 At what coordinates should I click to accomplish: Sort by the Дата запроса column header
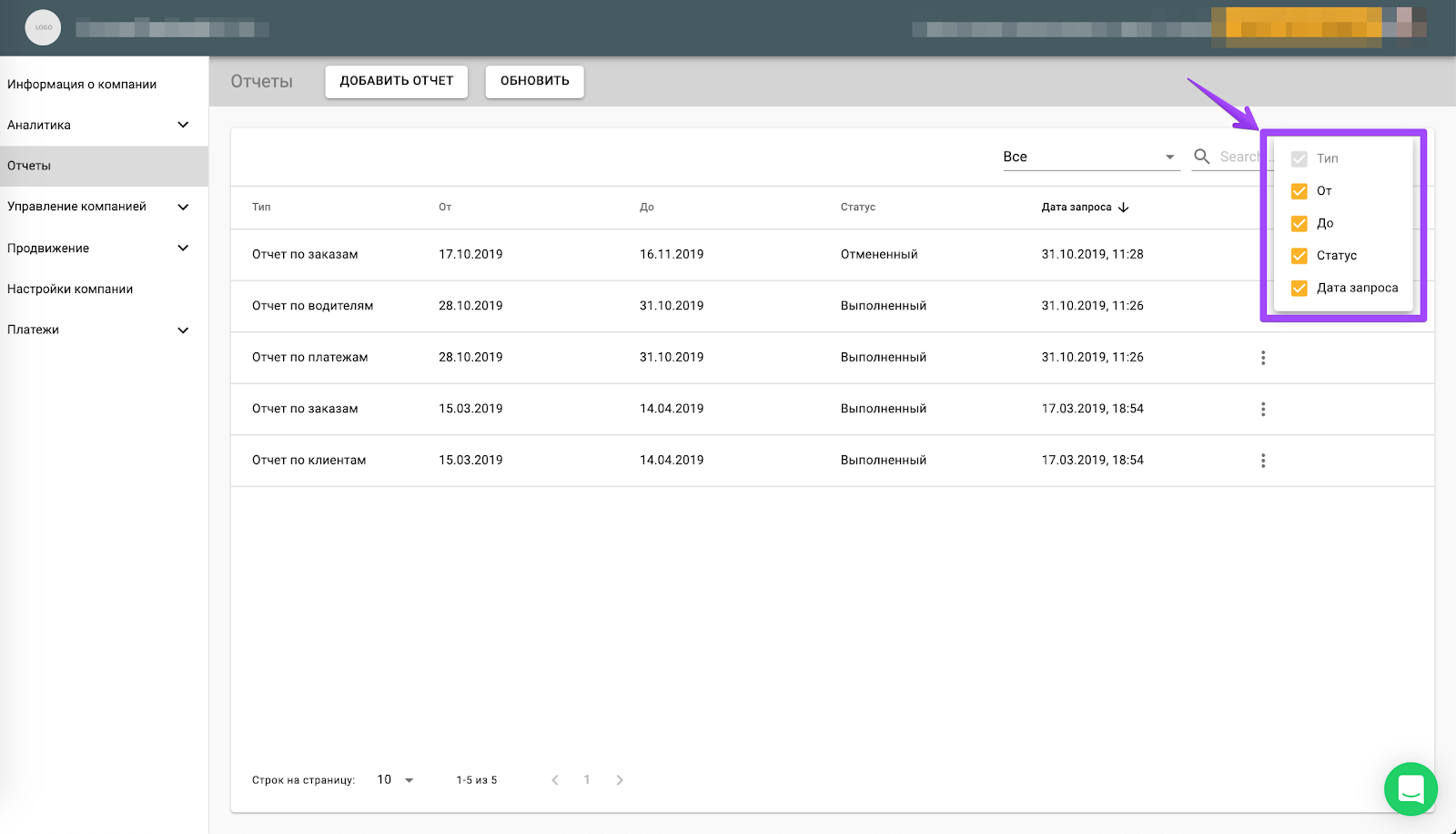pos(1077,208)
